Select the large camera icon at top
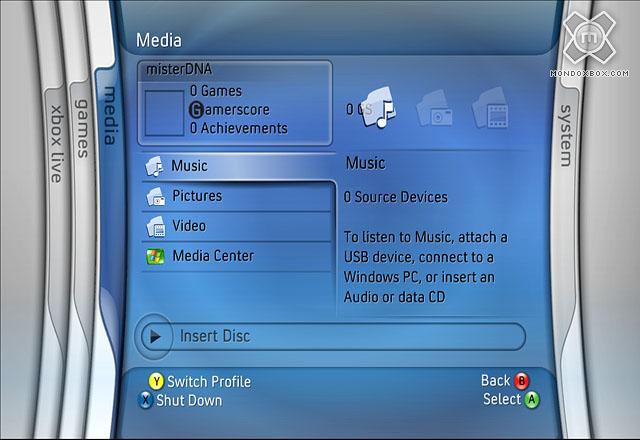Screen dimensions: 640x440 (x=436, y=111)
